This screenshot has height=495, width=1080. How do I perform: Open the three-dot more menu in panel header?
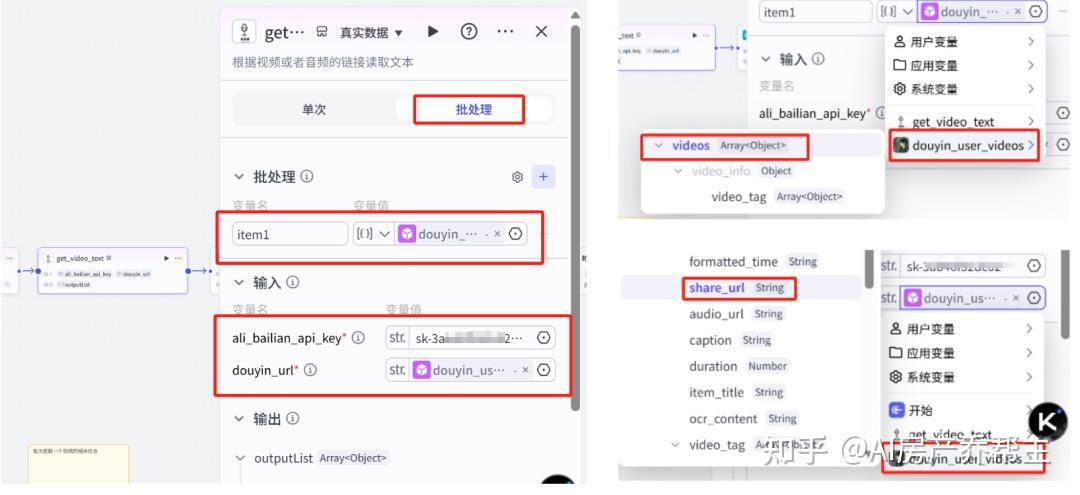(x=505, y=32)
